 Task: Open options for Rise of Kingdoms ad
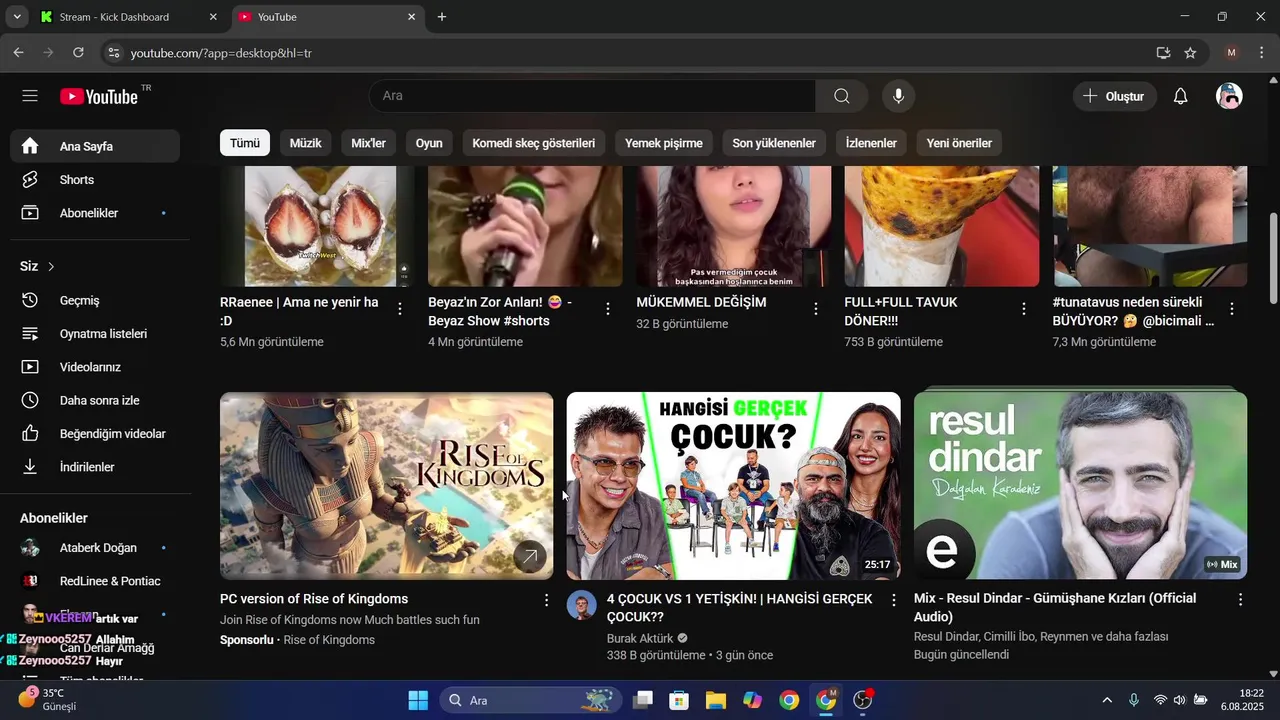pyautogui.click(x=546, y=600)
